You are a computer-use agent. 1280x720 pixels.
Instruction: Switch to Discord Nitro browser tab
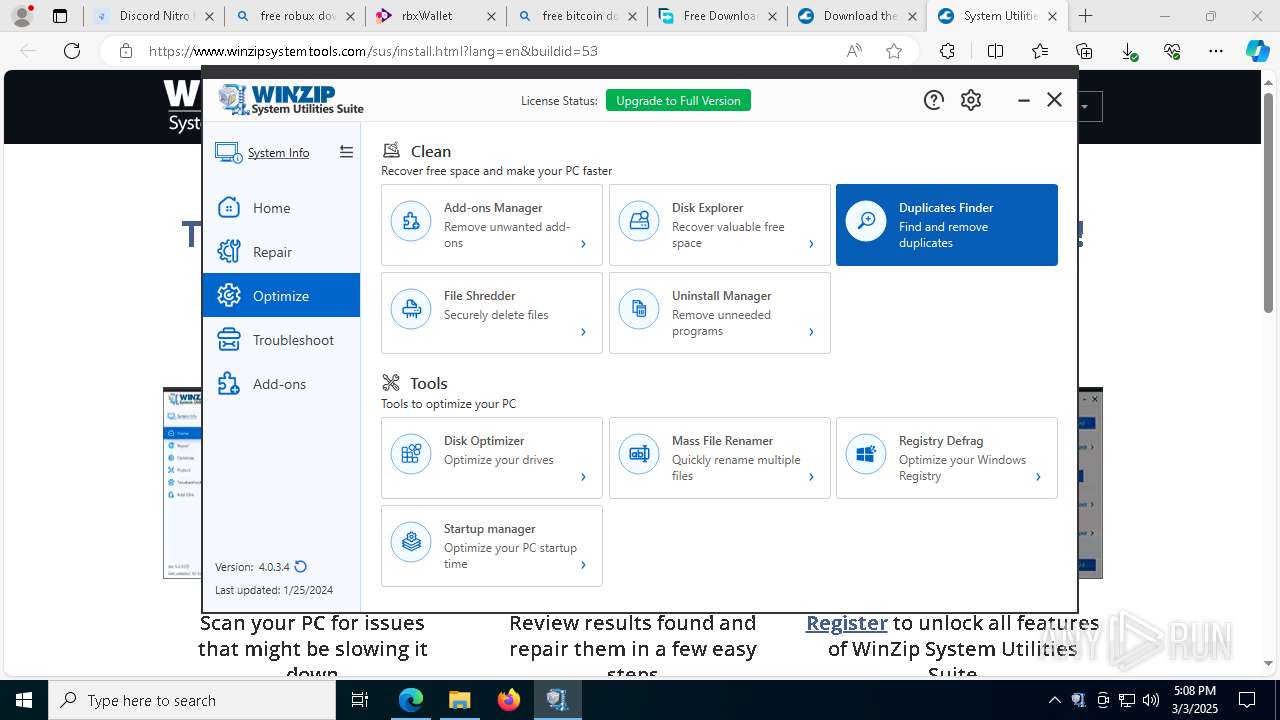point(153,16)
